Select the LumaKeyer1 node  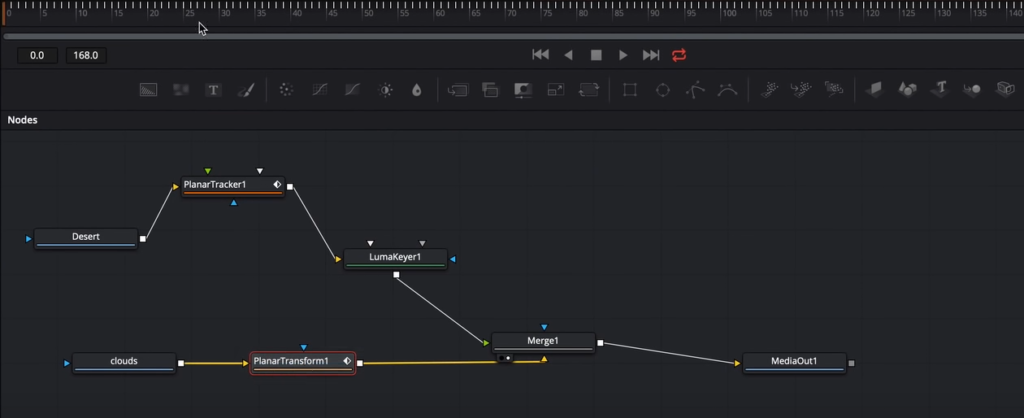pos(395,259)
